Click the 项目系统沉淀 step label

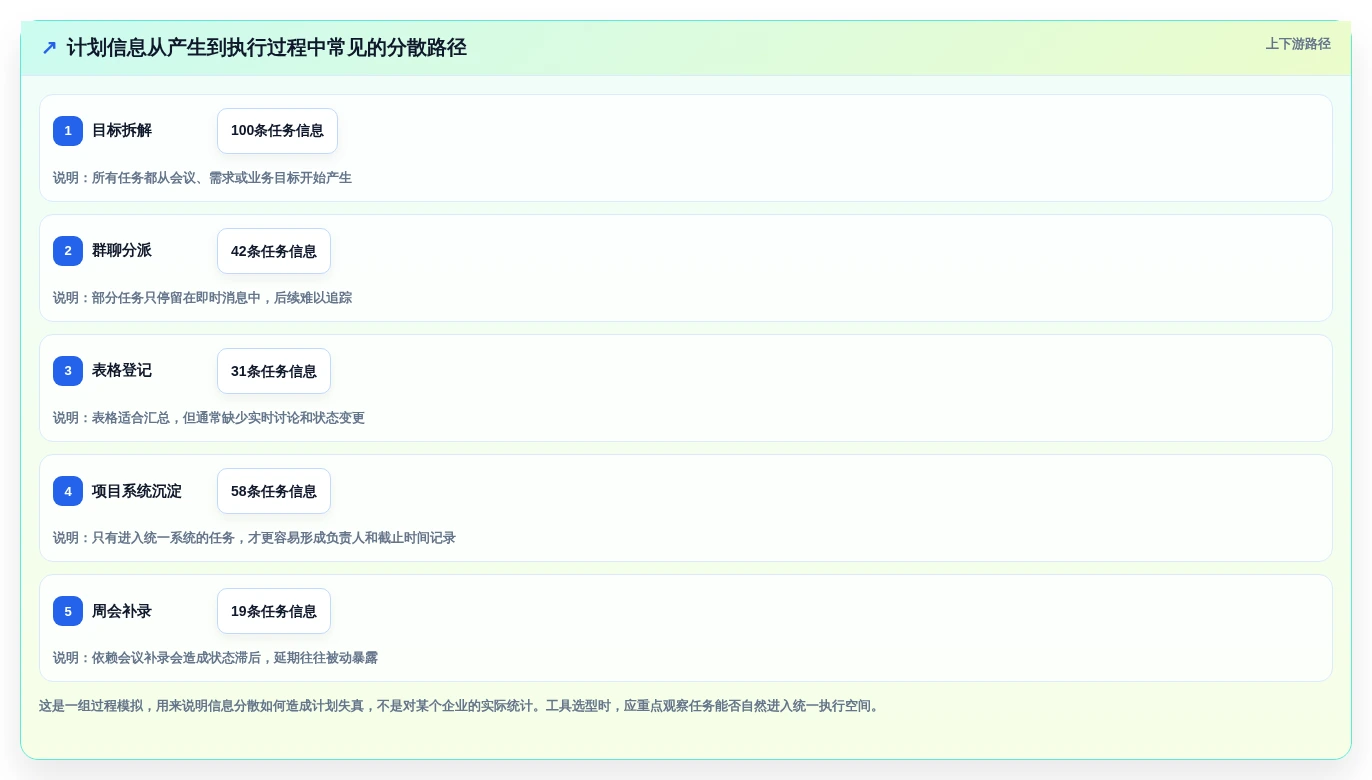[137, 491]
